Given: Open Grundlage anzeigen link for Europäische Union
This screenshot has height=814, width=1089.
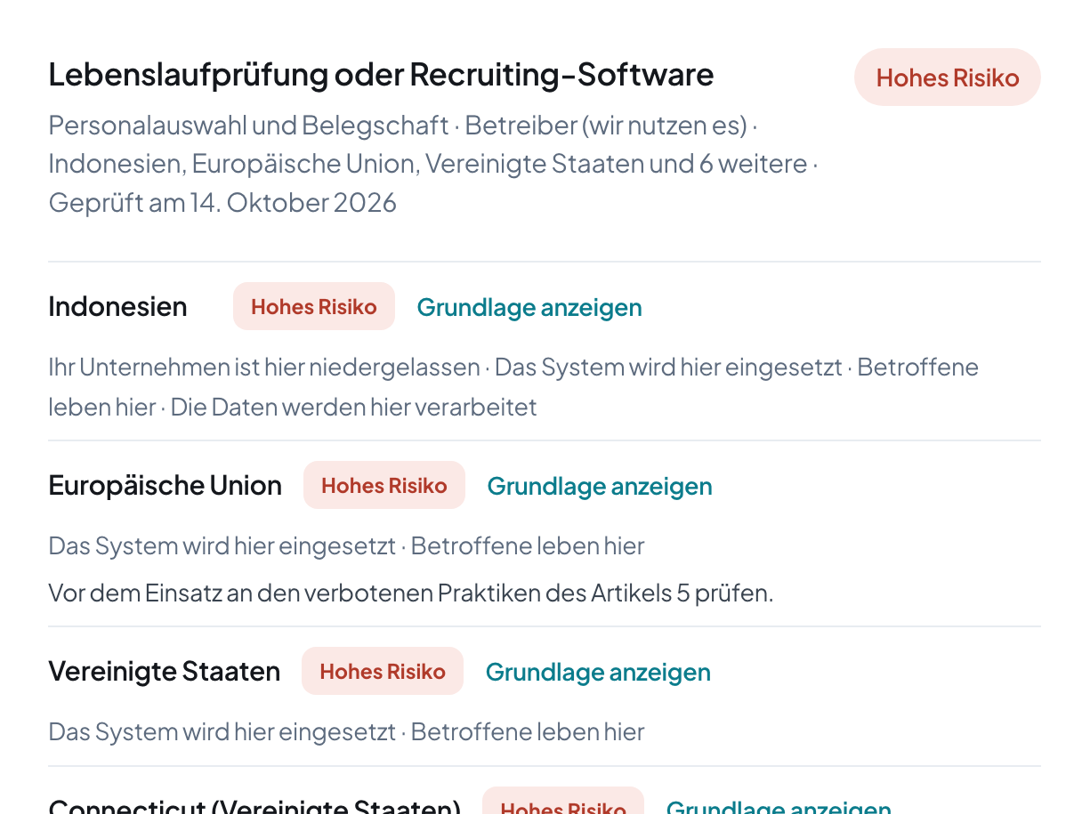Looking at the screenshot, I should point(599,486).
